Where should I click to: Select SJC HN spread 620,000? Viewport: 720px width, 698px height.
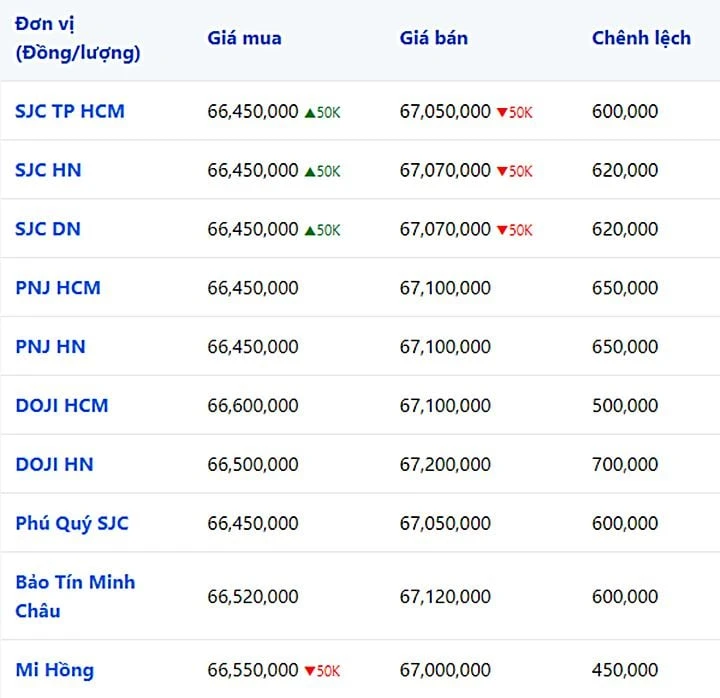pos(625,170)
